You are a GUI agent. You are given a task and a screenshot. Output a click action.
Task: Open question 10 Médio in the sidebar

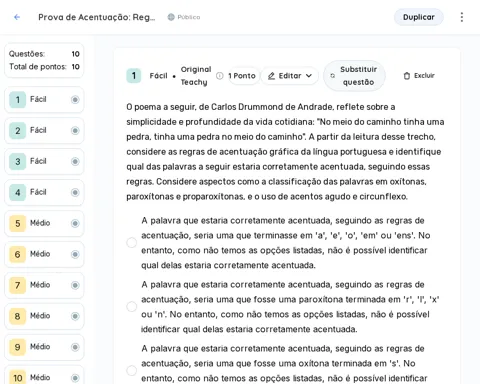point(44,375)
